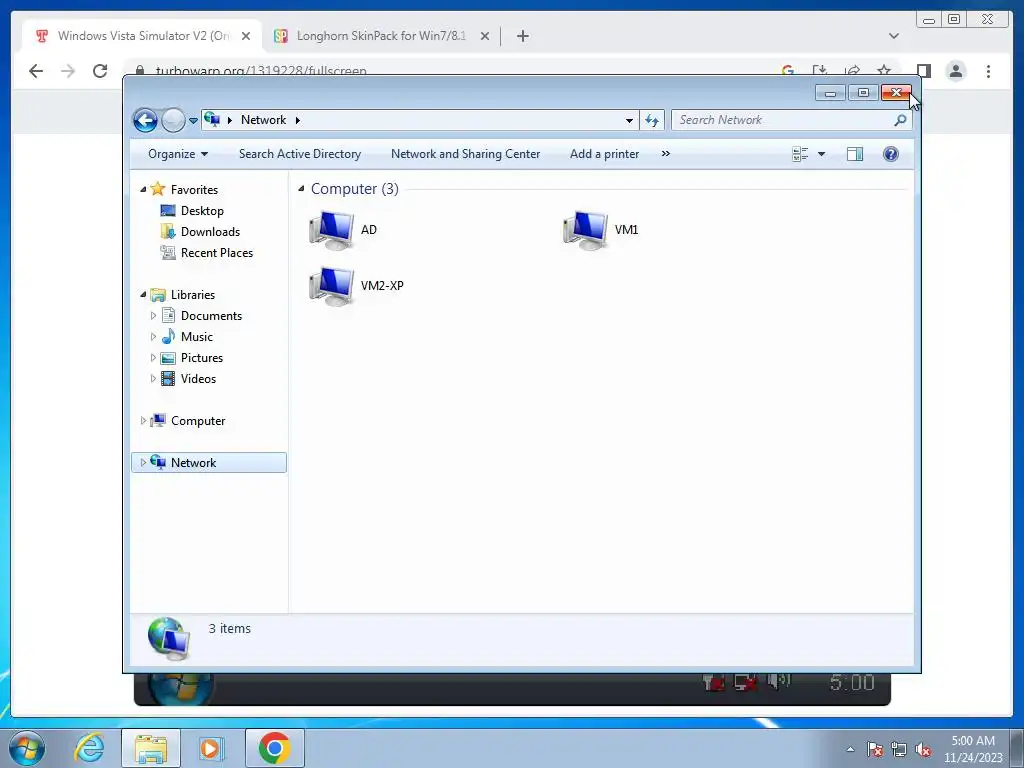Screen dimensions: 1024x768
Task: Click the '3 items' status text
Action: point(229,628)
